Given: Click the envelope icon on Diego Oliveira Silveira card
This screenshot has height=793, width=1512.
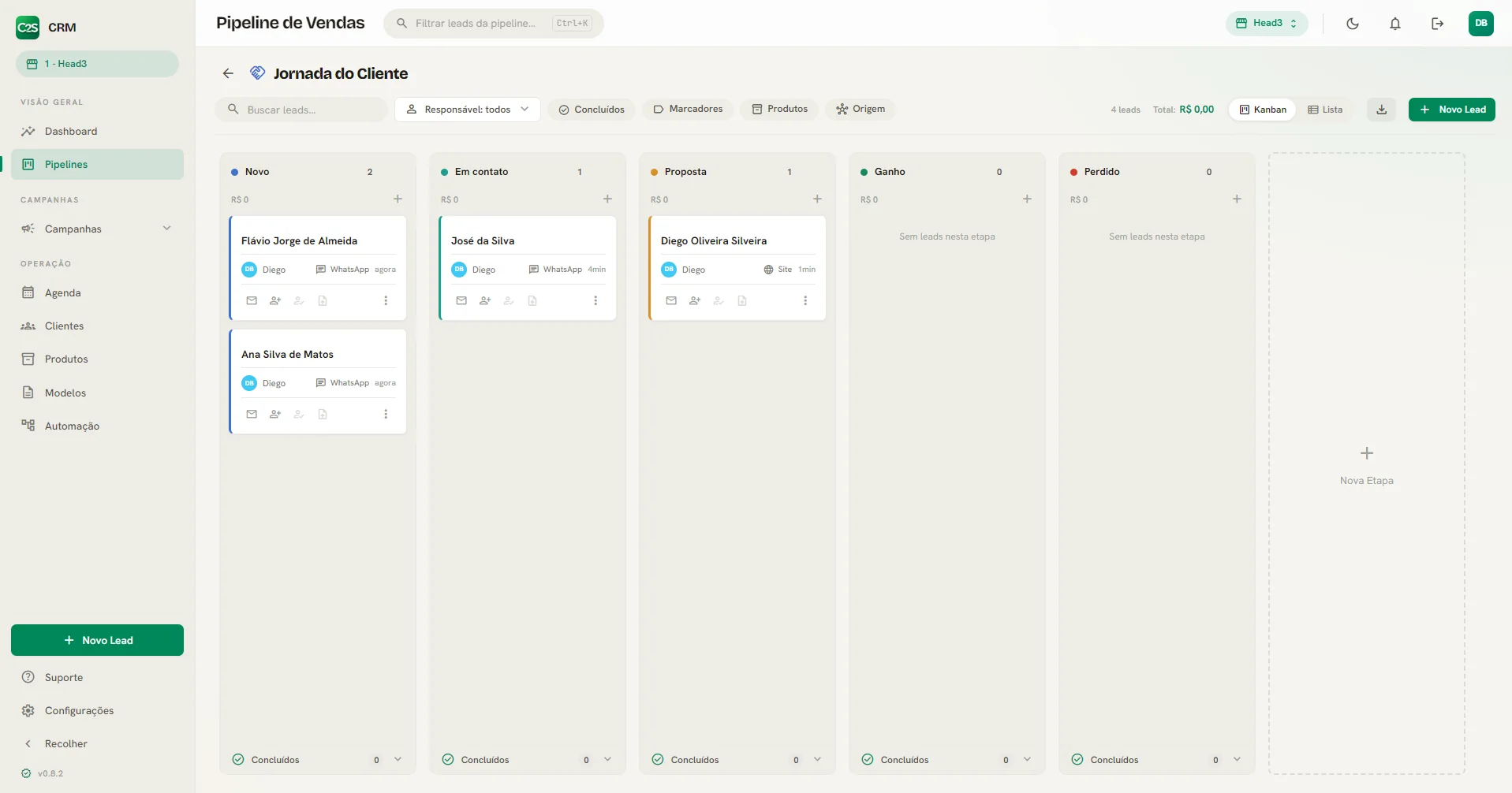Looking at the screenshot, I should point(671,300).
